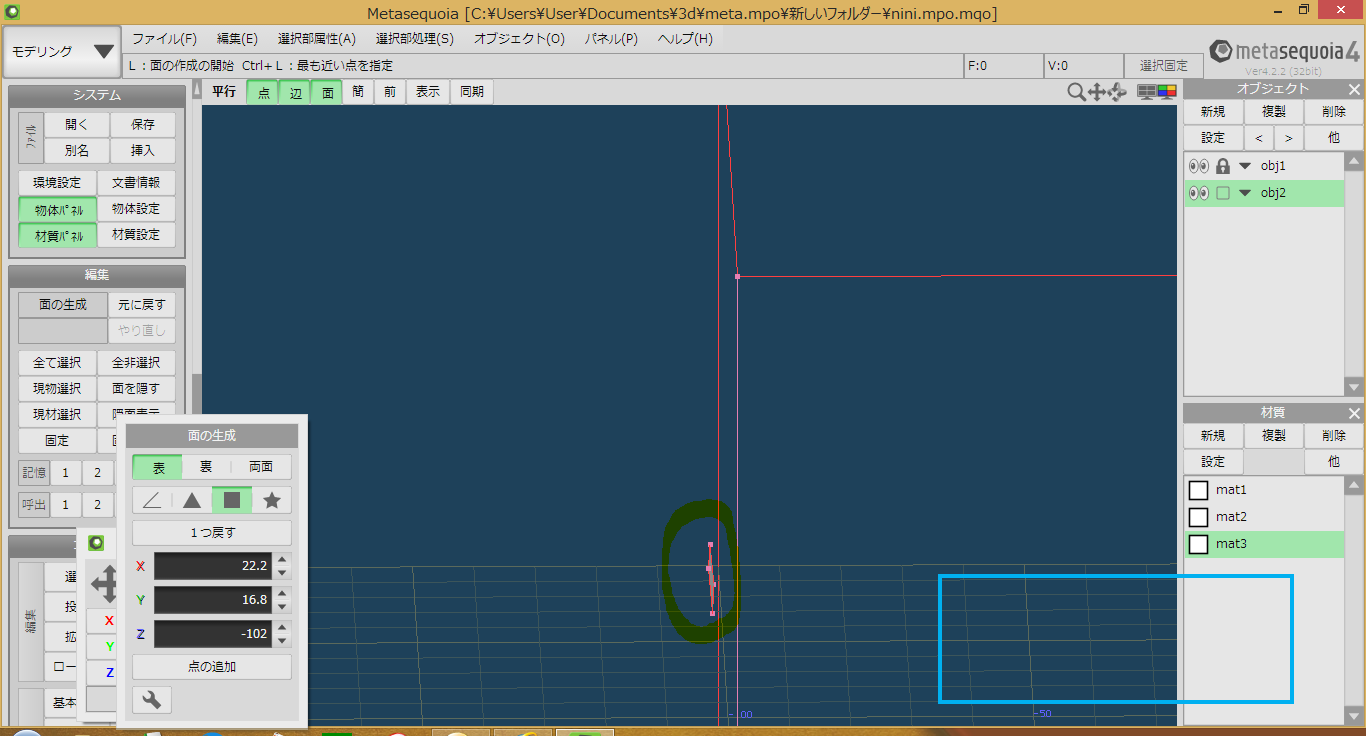Click the four-arrow pan view icon
This screenshot has height=736, width=1366.
pos(1096,92)
